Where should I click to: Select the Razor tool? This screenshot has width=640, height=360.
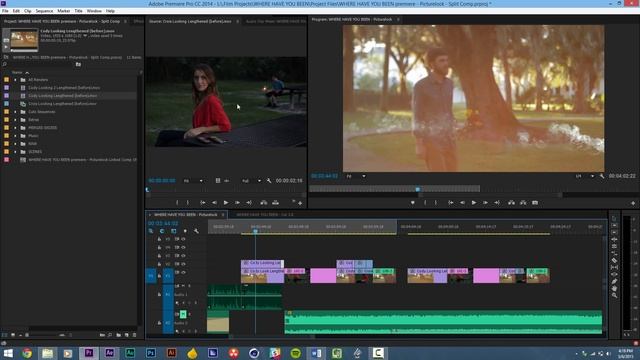coord(614,260)
